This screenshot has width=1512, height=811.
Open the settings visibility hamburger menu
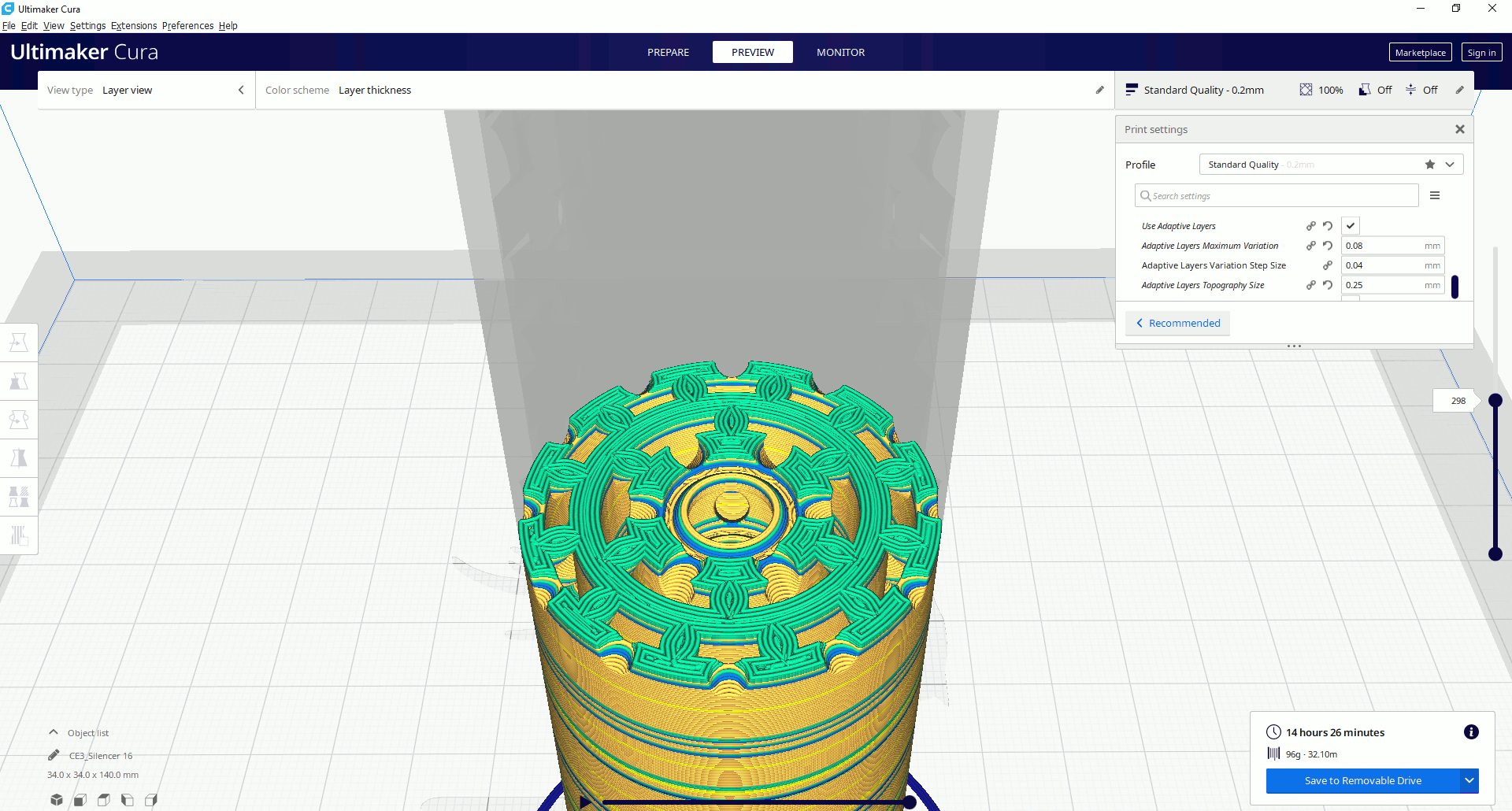click(x=1435, y=195)
